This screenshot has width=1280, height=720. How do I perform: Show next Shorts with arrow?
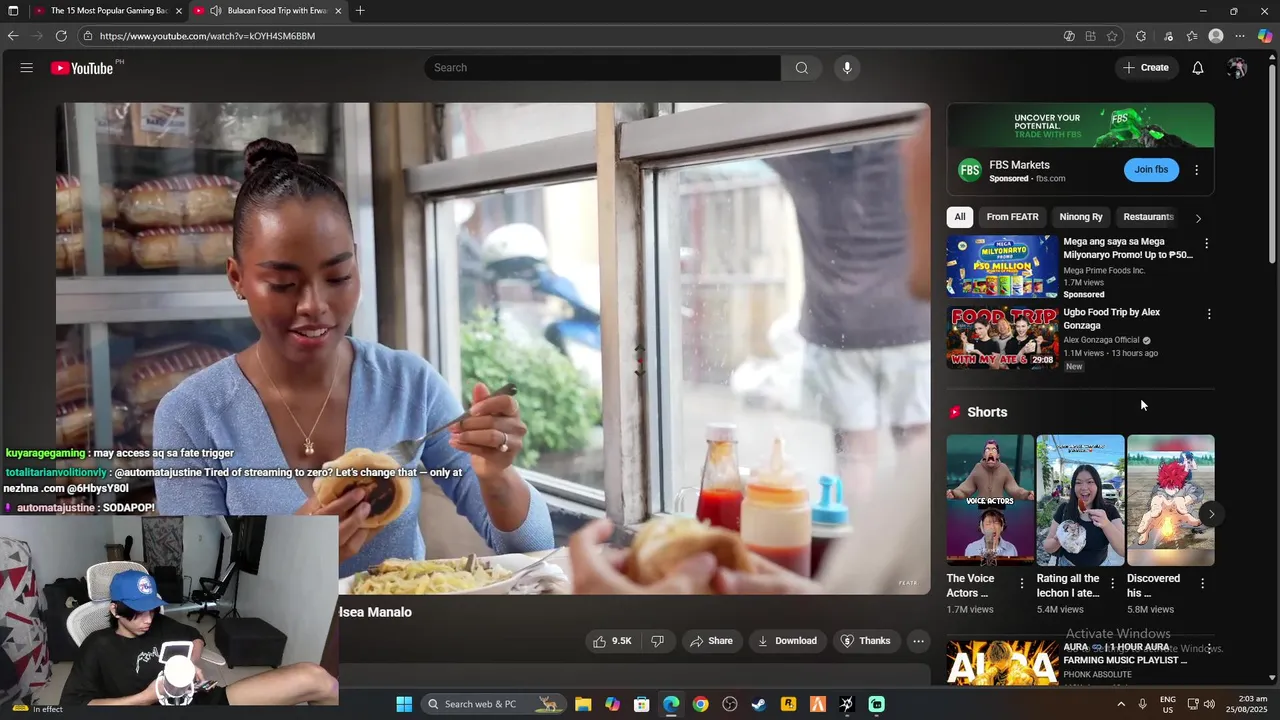tap(1211, 514)
